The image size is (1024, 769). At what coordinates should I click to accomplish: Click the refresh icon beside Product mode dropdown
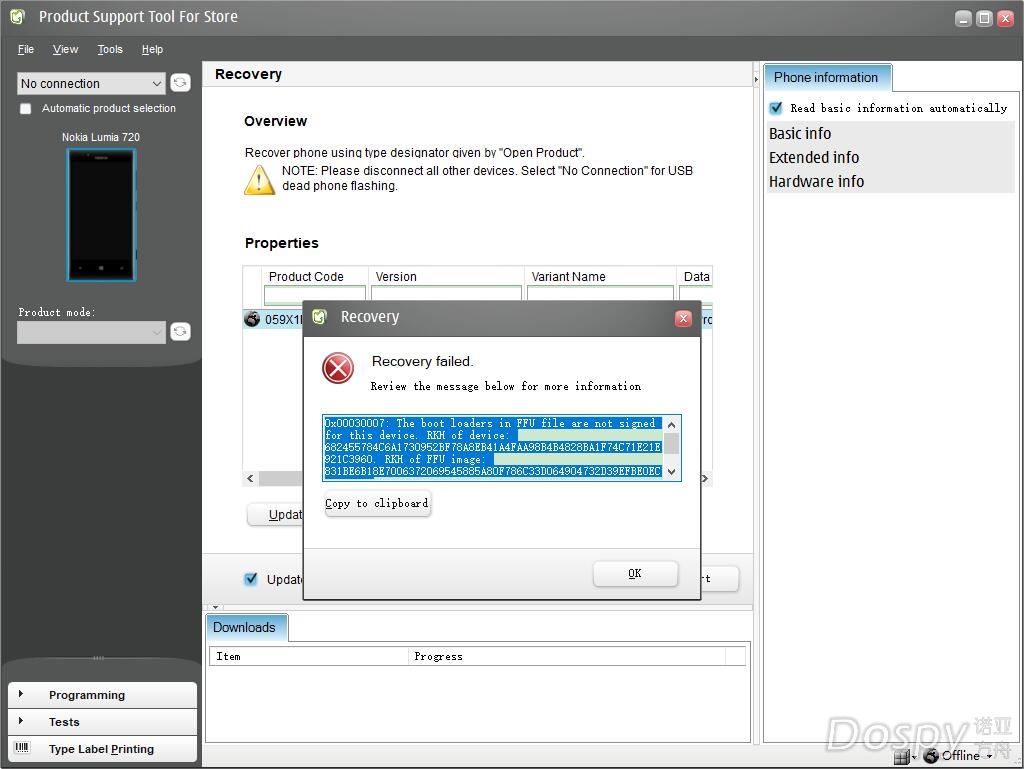click(180, 332)
